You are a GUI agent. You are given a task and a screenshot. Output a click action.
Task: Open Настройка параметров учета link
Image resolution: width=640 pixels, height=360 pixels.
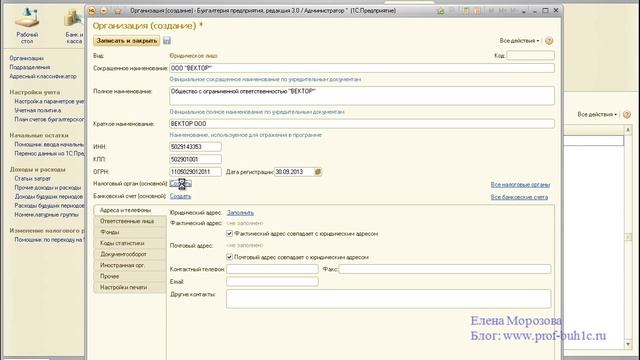tap(49, 101)
